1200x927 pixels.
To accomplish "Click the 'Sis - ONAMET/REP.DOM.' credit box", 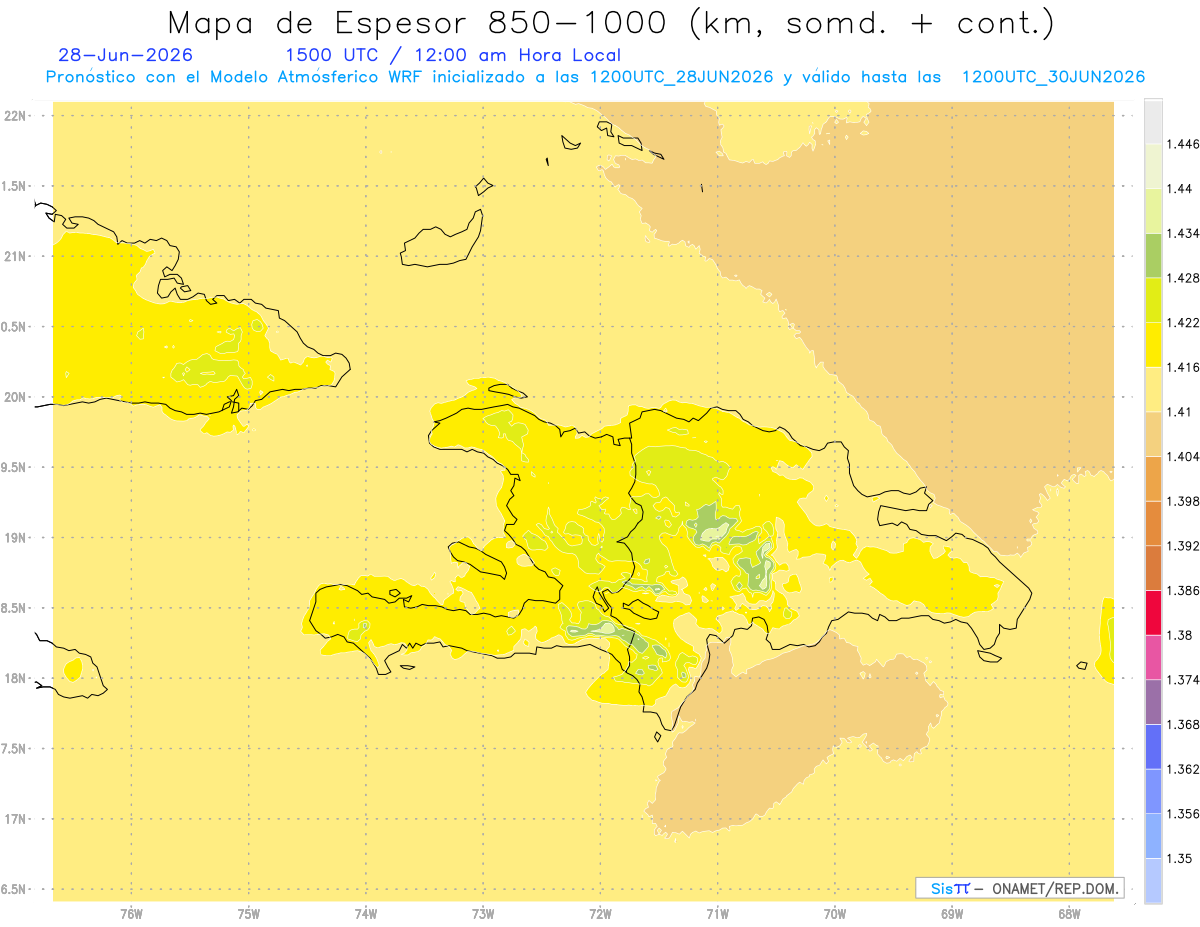I will [x=1020, y=888].
